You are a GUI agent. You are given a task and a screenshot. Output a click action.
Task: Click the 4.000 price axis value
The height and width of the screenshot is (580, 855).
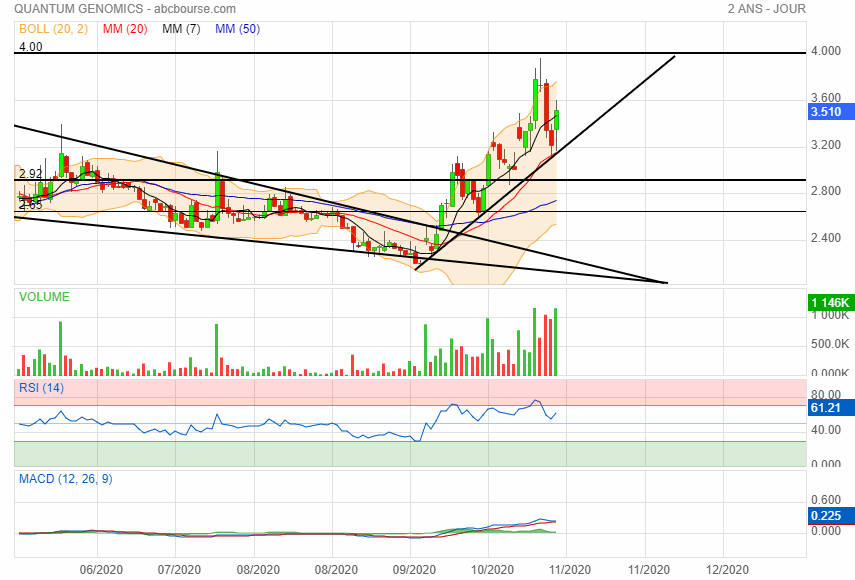(x=826, y=51)
